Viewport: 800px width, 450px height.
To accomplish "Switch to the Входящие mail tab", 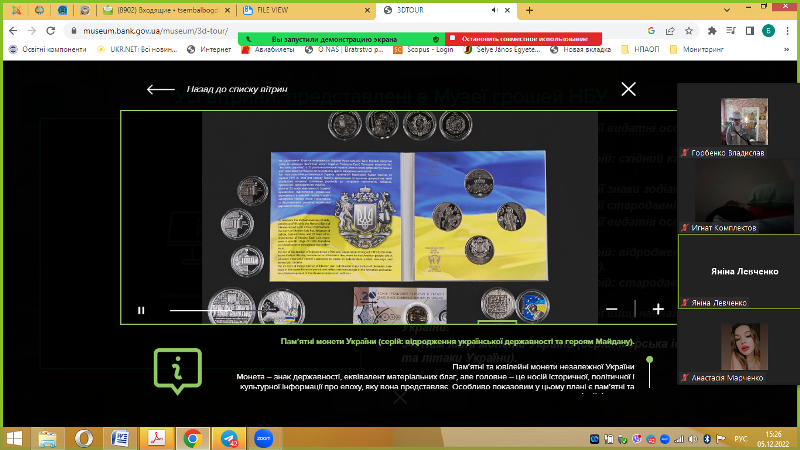I will tap(166, 10).
